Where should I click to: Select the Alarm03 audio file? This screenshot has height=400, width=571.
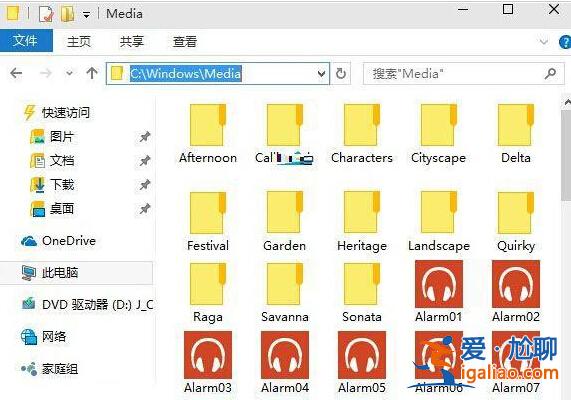pos(208,362)
